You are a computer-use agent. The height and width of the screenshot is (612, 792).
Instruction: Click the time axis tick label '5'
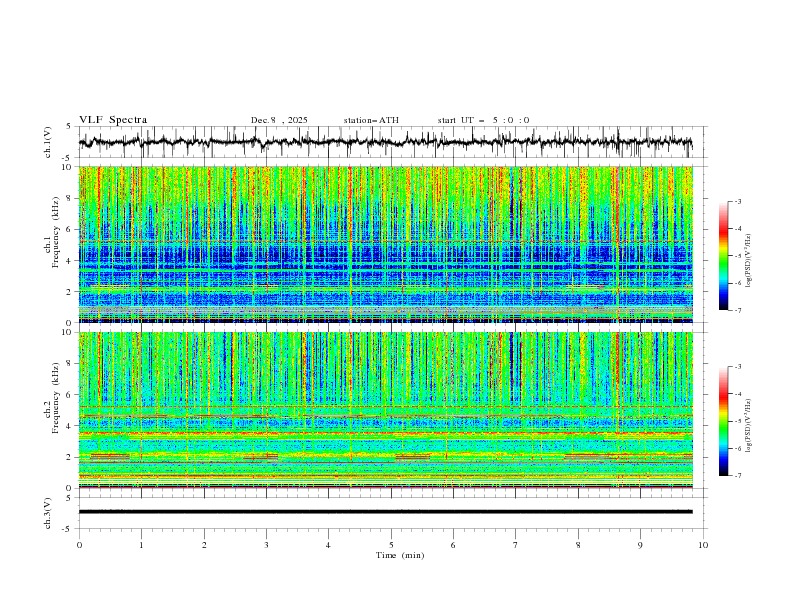[391, 545]
